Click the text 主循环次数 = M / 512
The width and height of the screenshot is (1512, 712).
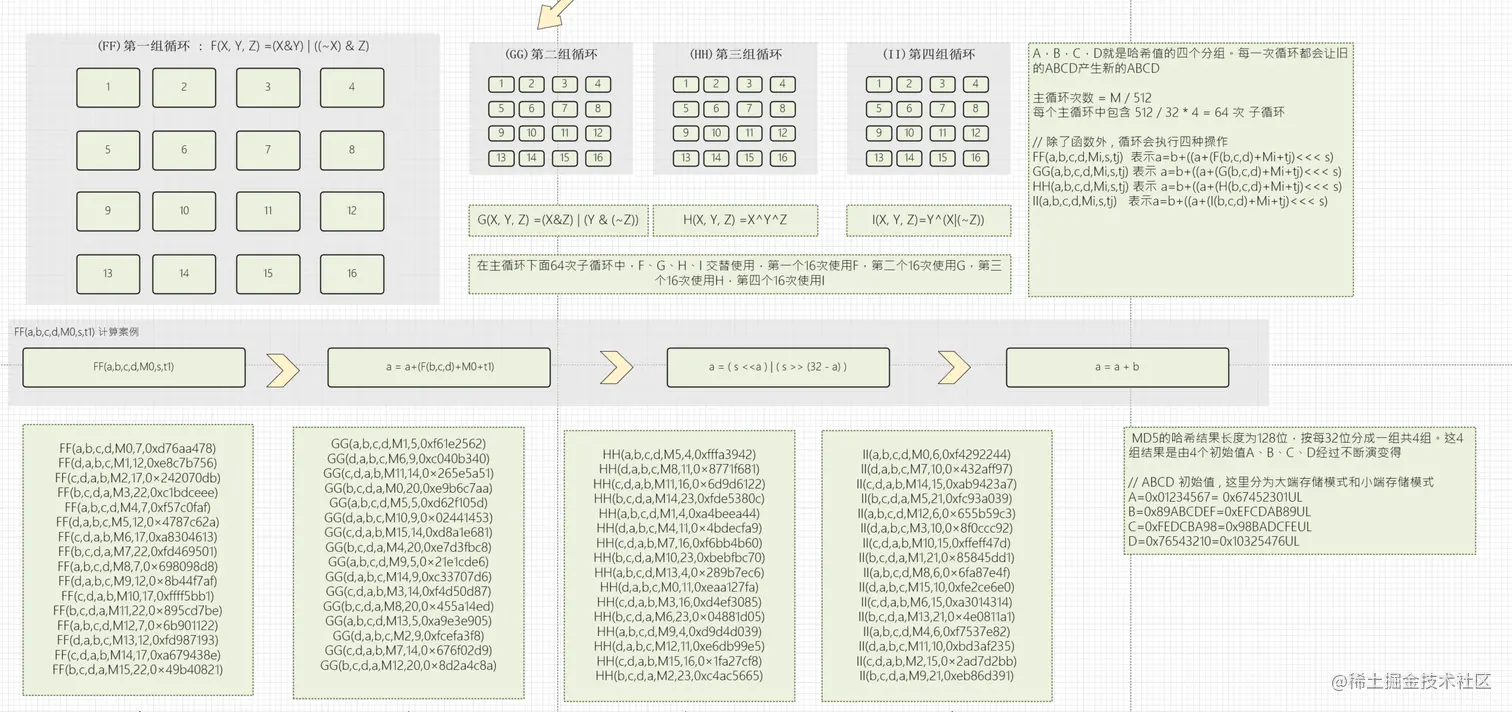[1093, 97]
